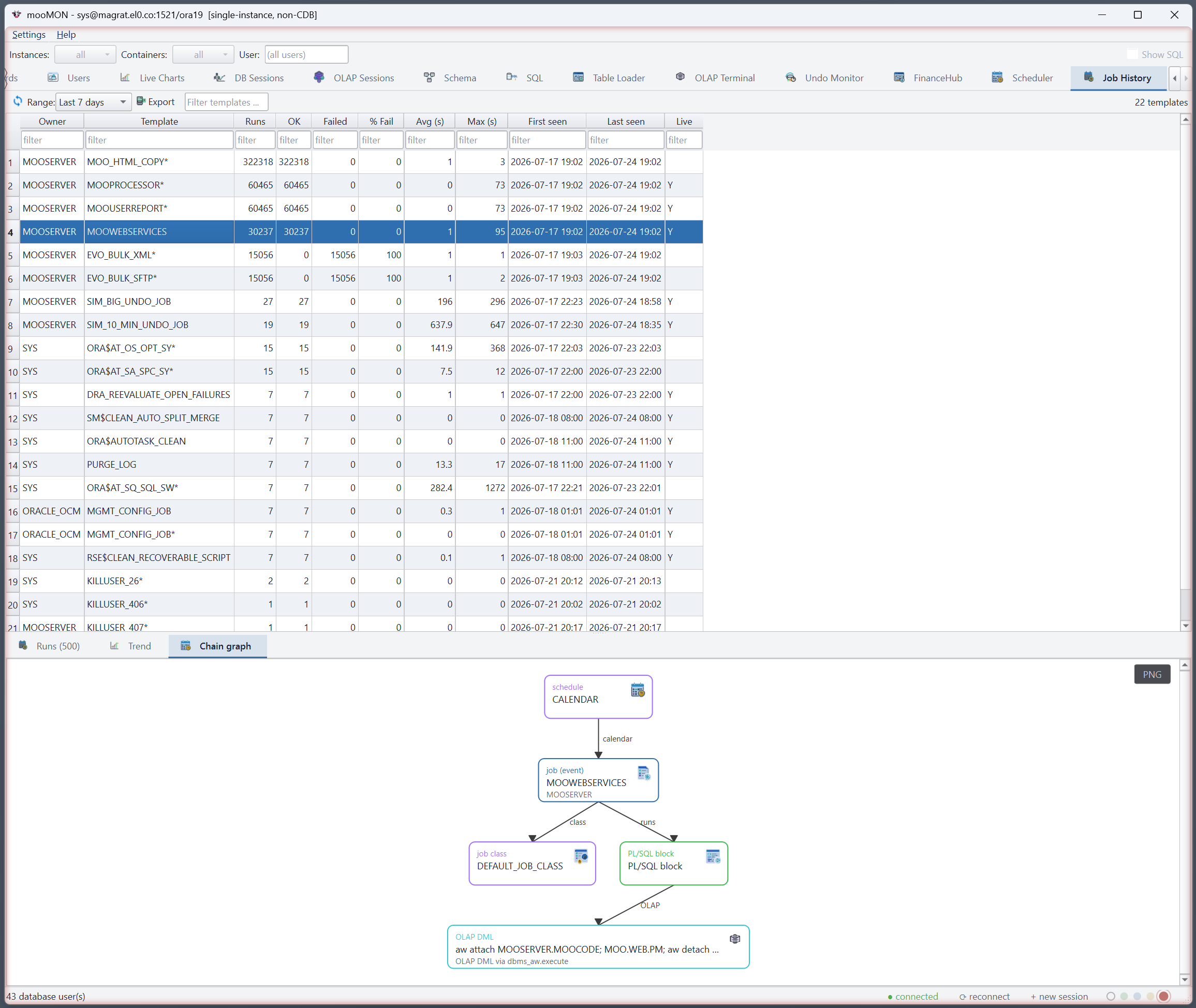The image size is (1196, 1008).
Task: Click the Schema tab icon
Action: 429,77
